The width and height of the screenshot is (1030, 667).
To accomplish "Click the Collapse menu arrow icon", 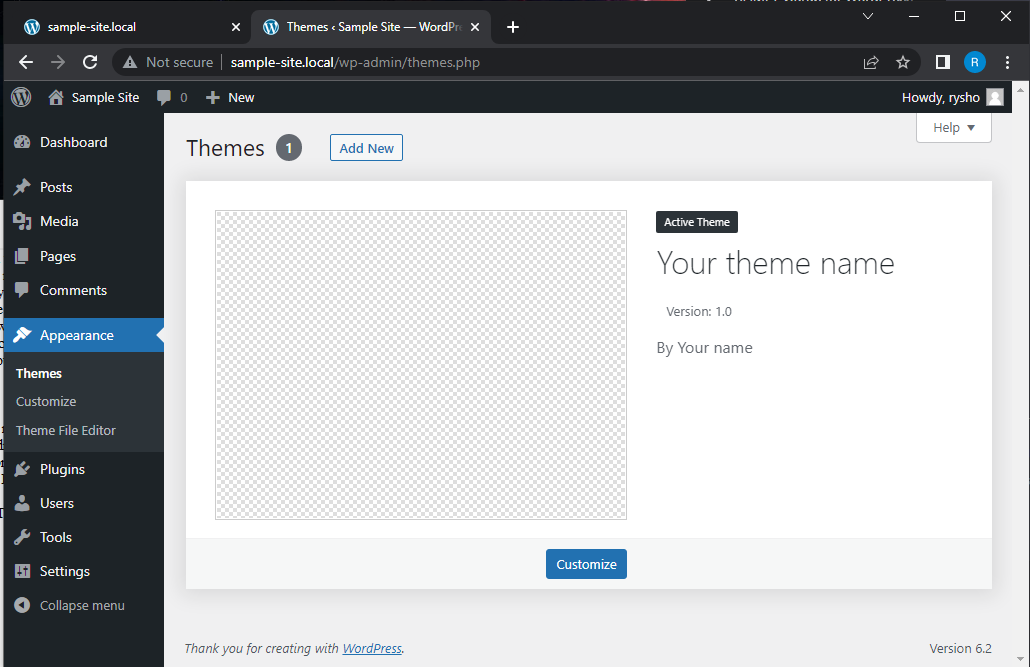I will pyautogui.click(x=22, y=605).
